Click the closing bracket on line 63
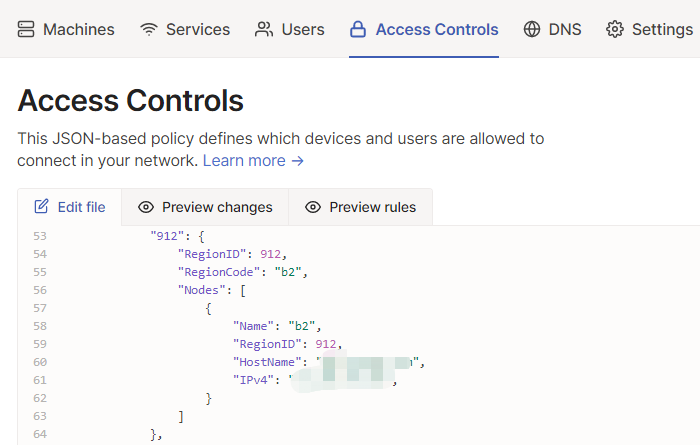Image resolution: width=700 pixels, height=445 pixels. [181, 416]
